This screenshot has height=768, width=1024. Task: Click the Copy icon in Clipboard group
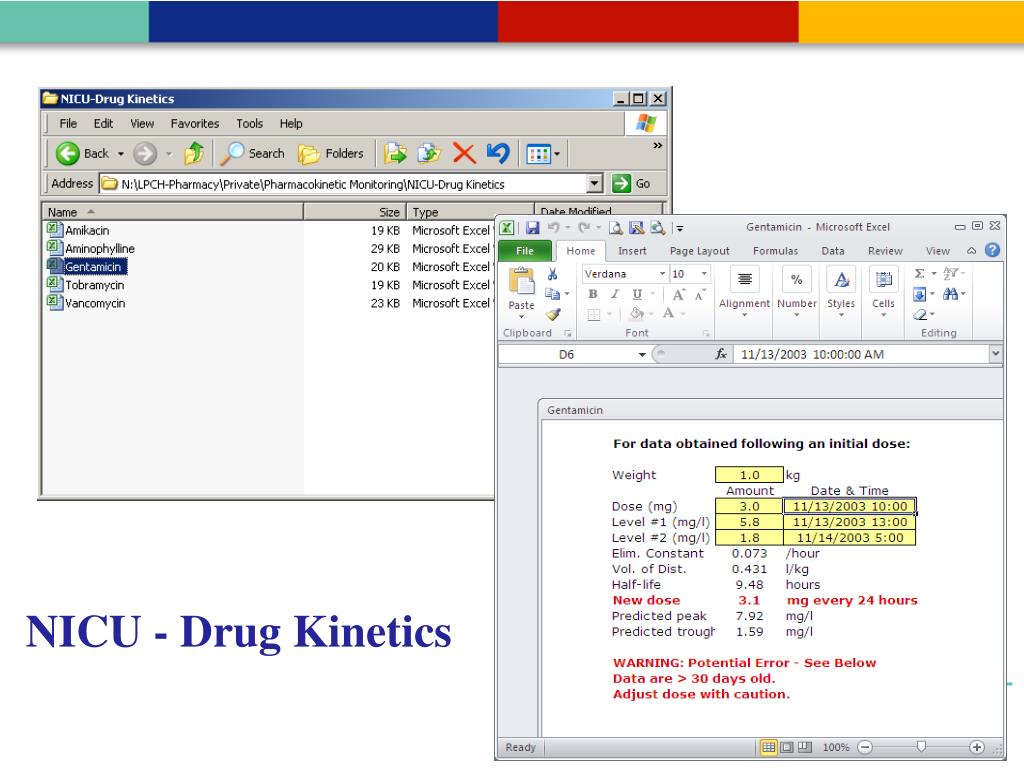tap(552, 294)
